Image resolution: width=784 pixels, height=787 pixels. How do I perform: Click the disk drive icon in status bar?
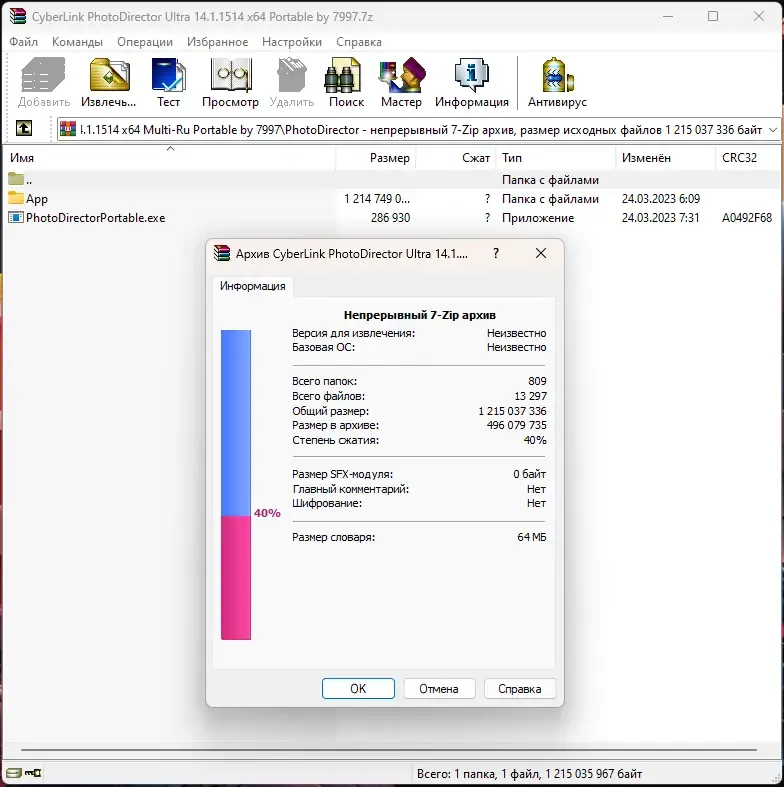point(14,772)
